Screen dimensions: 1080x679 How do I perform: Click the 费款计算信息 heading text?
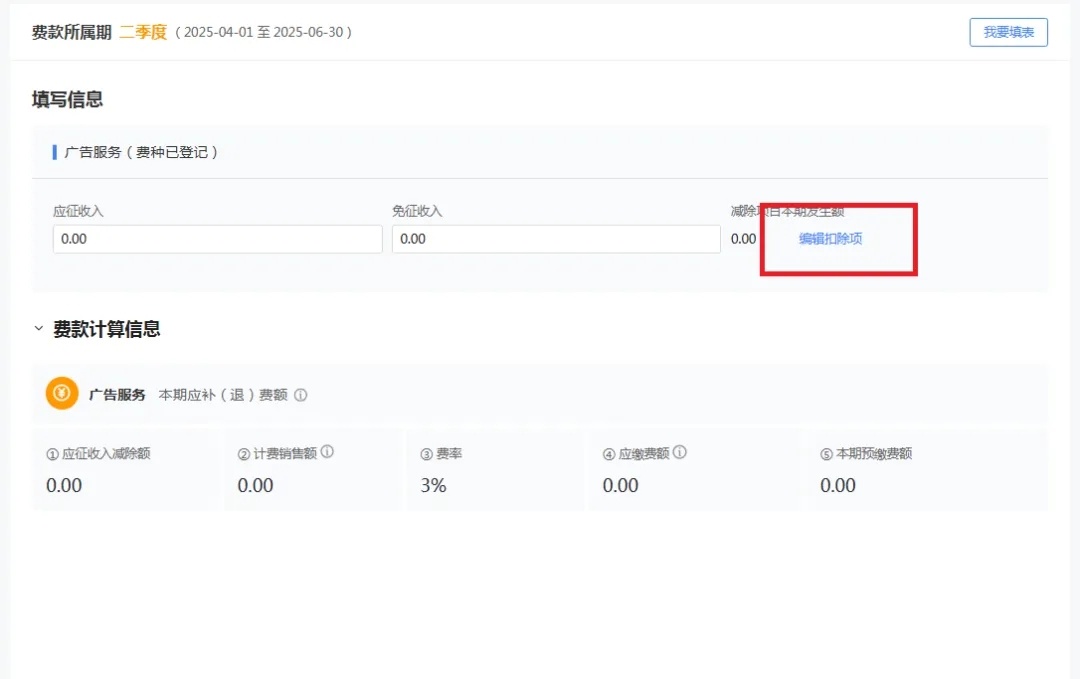107,329
